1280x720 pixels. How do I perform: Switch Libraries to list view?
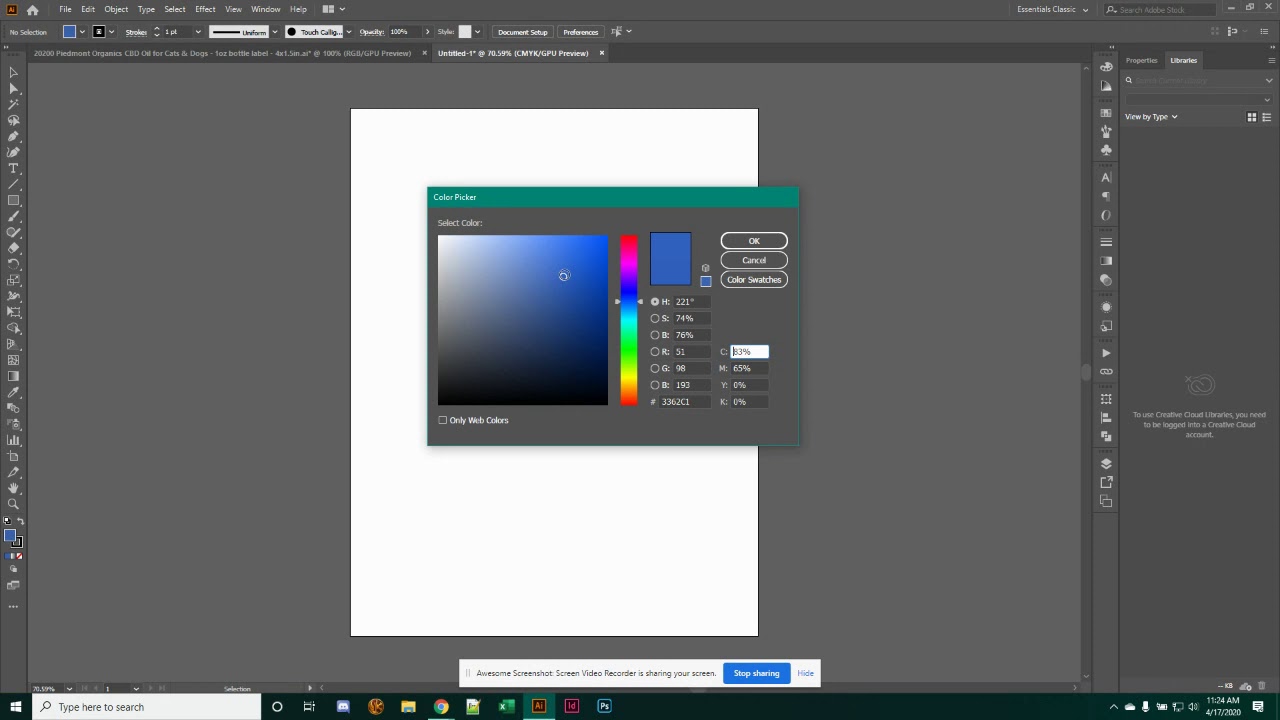click(x=1266, y=117)
